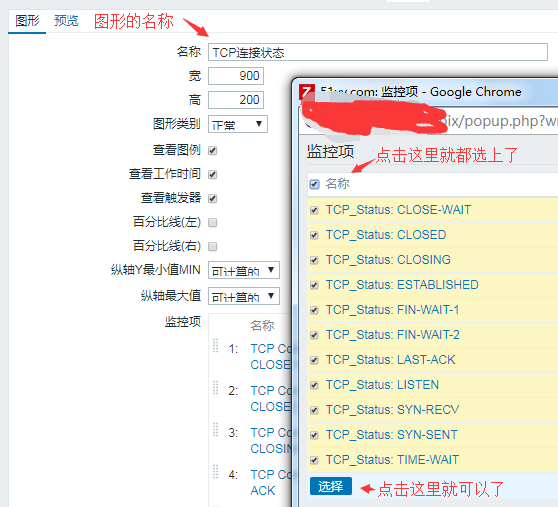Uncheck TCP_Status: ESTABLISHED checkbox
558x507 pixels.
click(x=314, y=285)
